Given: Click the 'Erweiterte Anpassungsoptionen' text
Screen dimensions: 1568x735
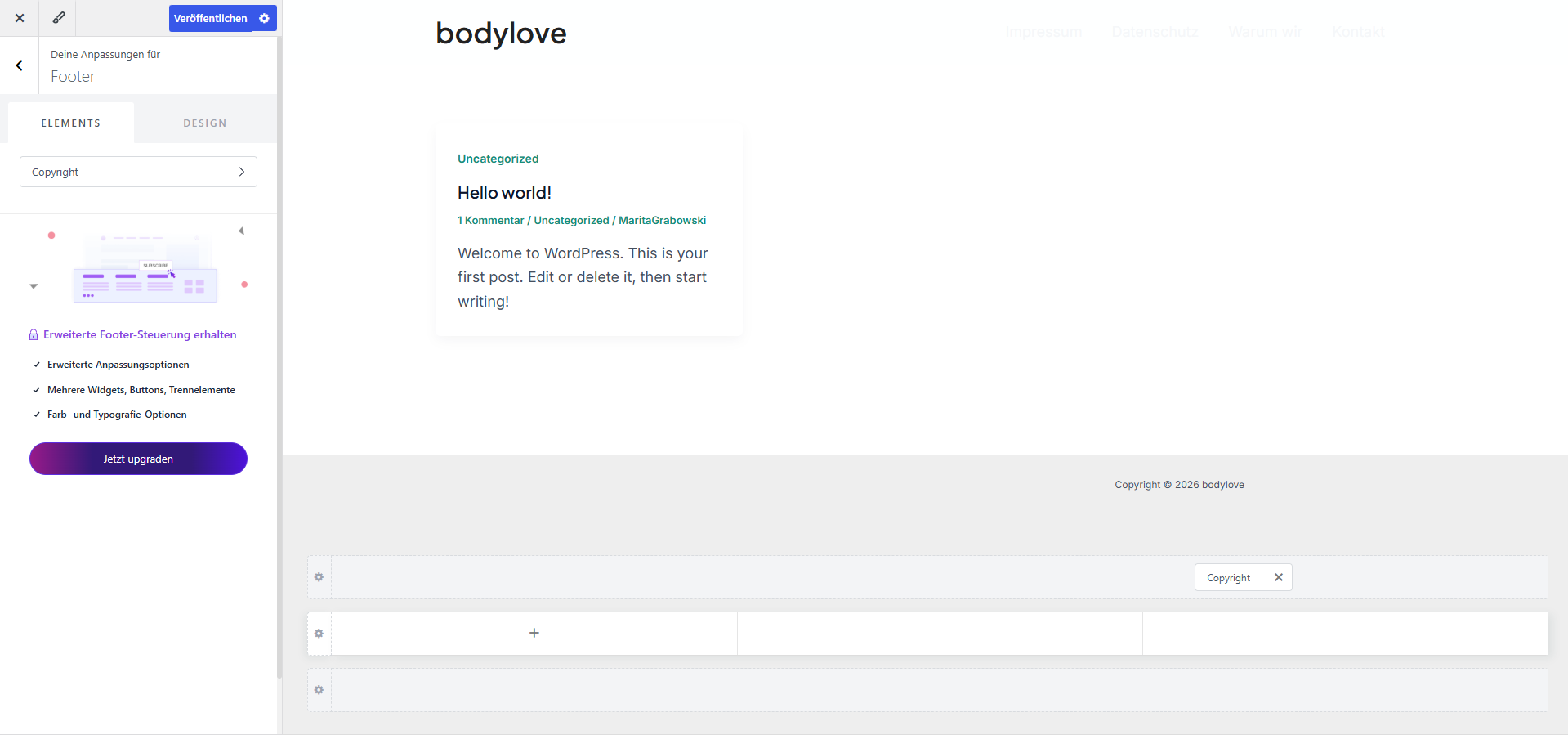Looking at the screenshot, I should [x=118, y=365].
